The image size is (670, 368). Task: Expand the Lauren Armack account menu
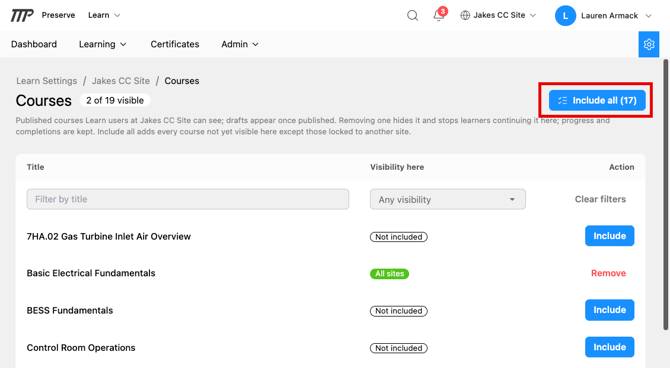(616, 16)
